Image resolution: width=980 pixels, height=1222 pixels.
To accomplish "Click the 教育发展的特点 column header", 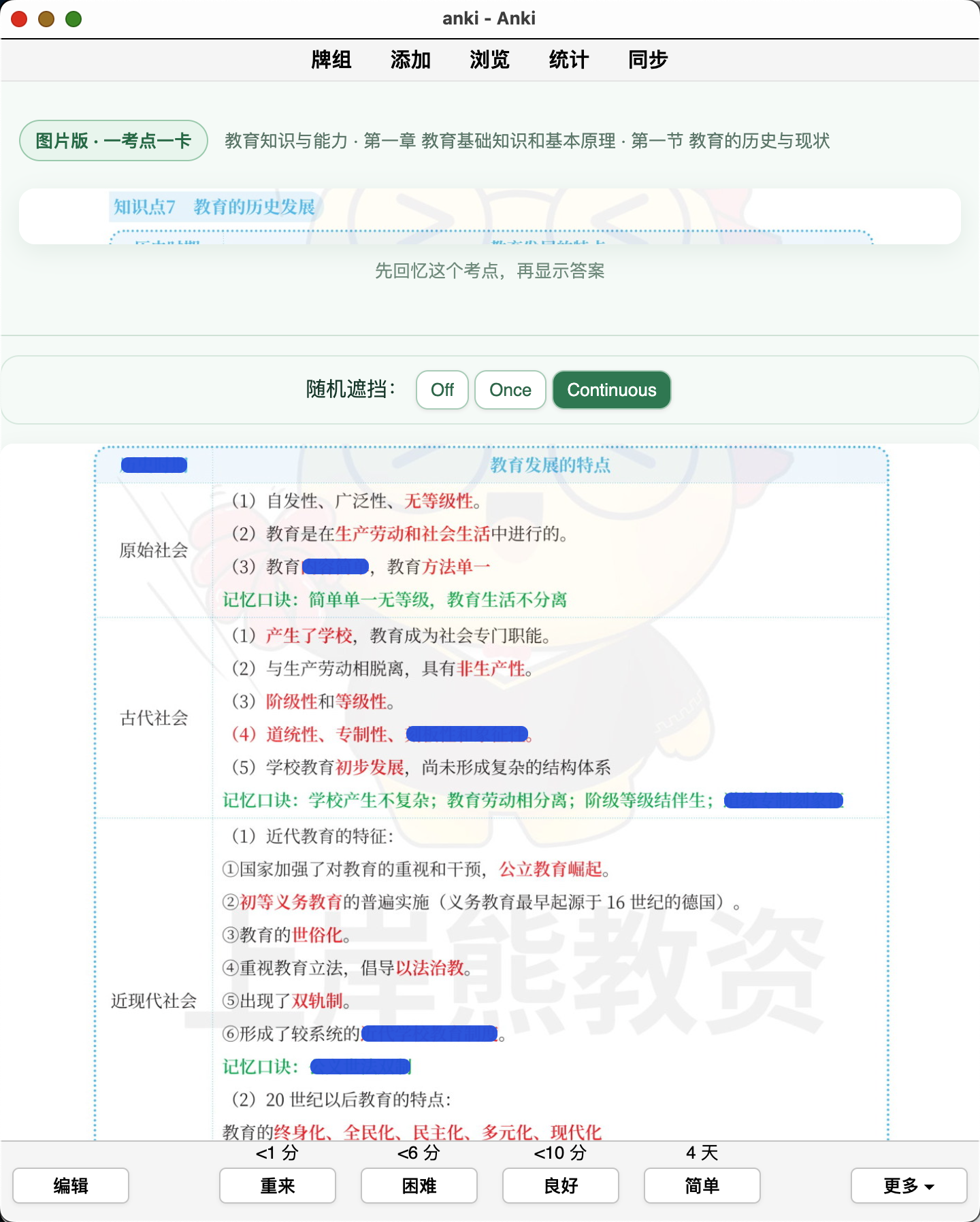I will click(x=551, y=465).
